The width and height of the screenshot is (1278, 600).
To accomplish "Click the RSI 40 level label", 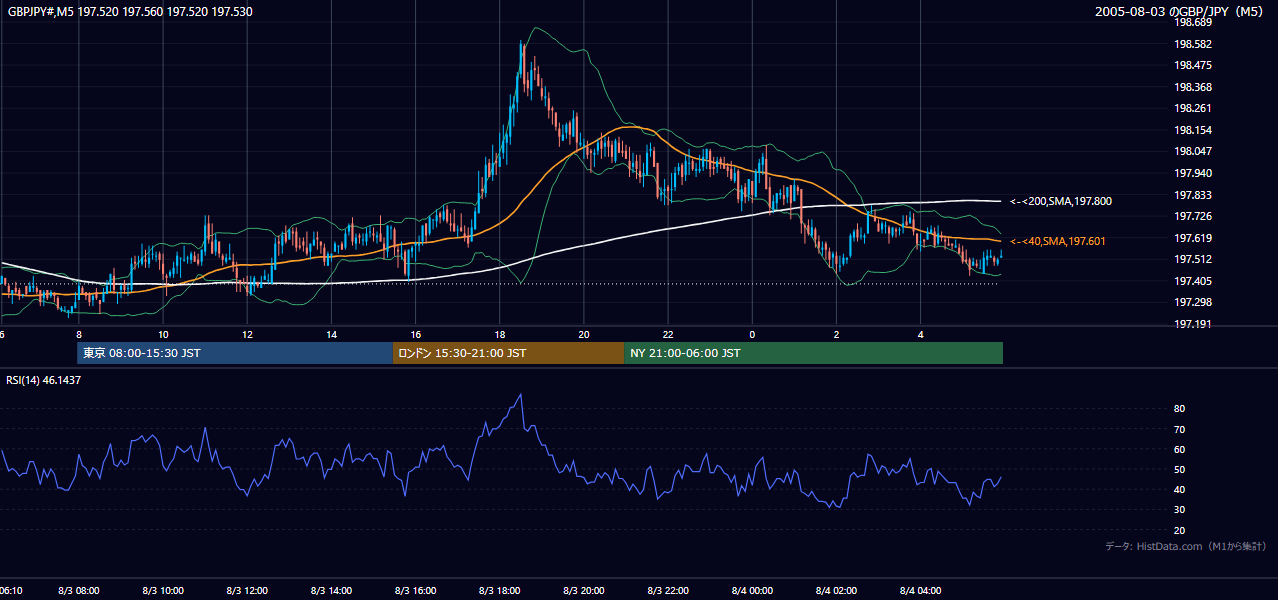I will click(x=1179, y=489).
